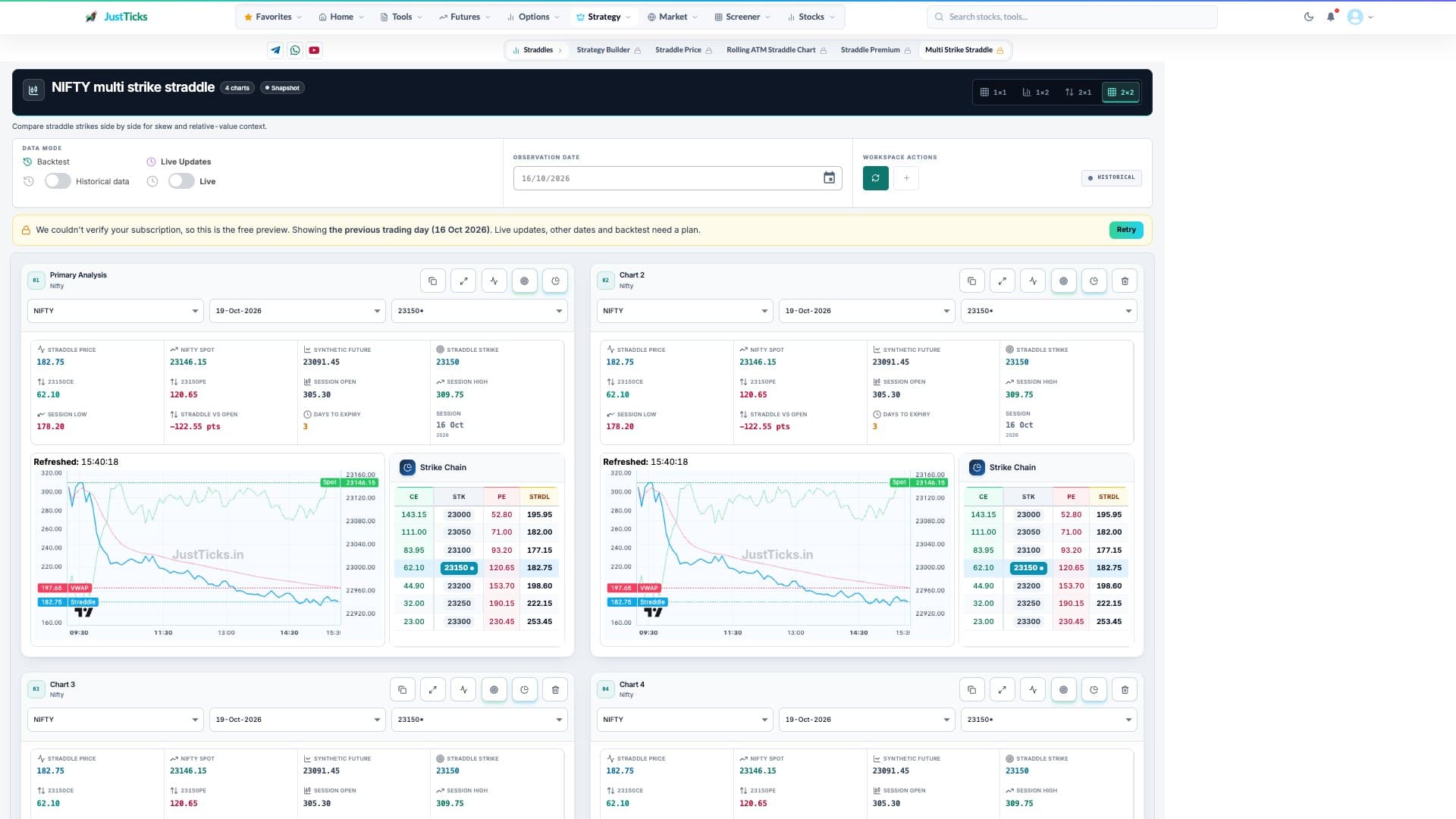Toggle target icon on Chart 2
Viewport: 1456px width, 819px height.
coord(1063,281)
